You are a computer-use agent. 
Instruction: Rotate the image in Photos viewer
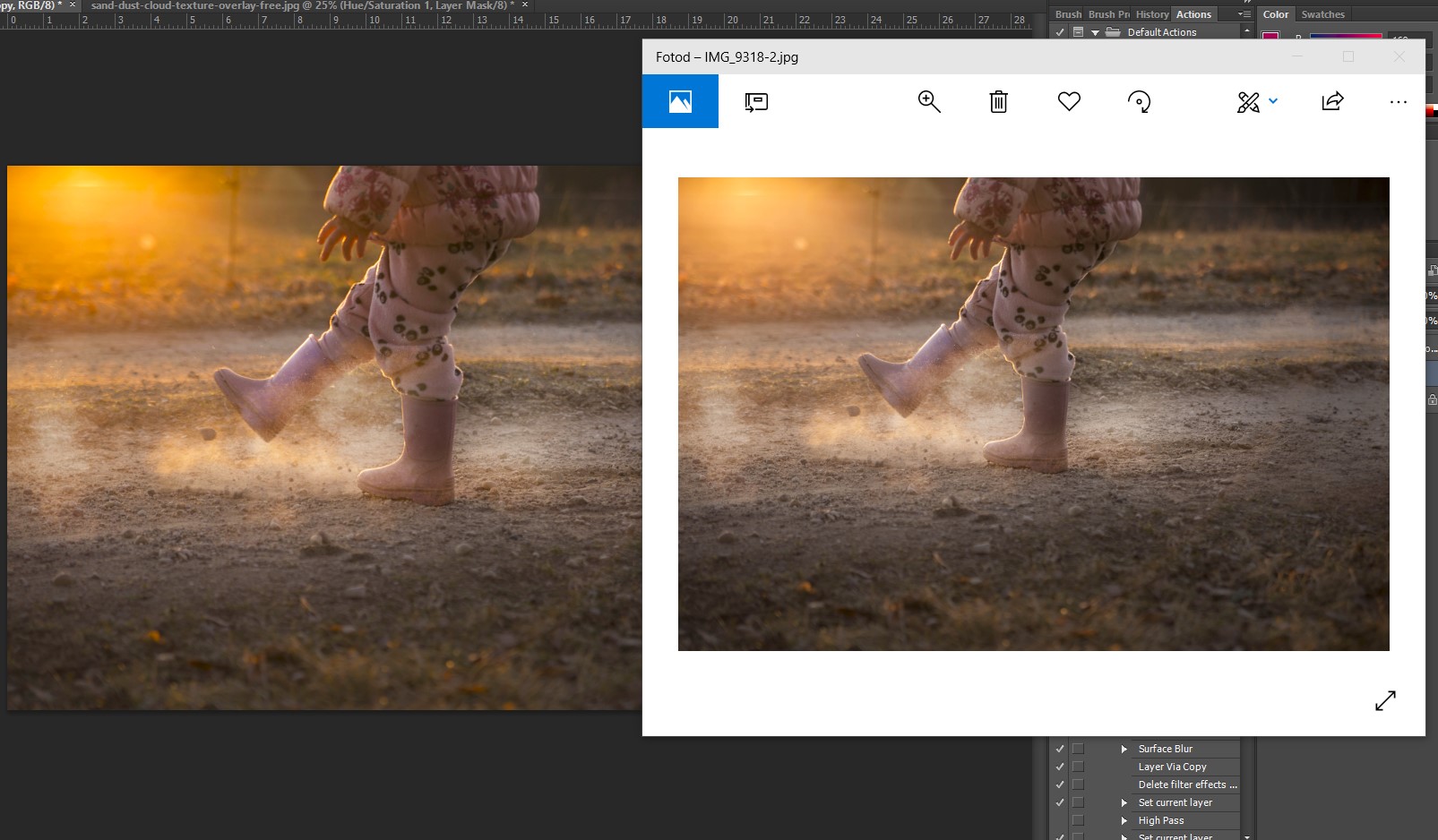pos(1139,101)
